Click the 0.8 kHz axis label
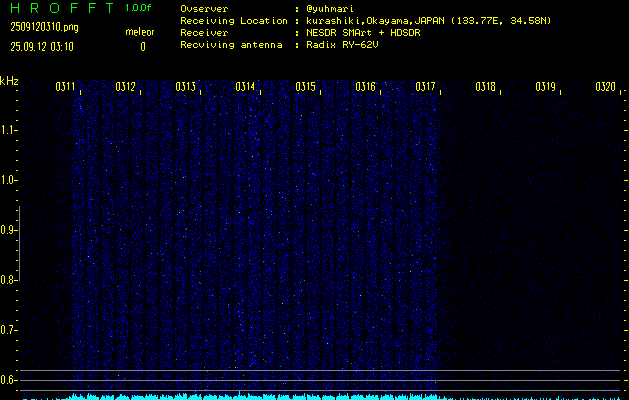Viewport: 629px width, 400px height. tap(8, 280)
